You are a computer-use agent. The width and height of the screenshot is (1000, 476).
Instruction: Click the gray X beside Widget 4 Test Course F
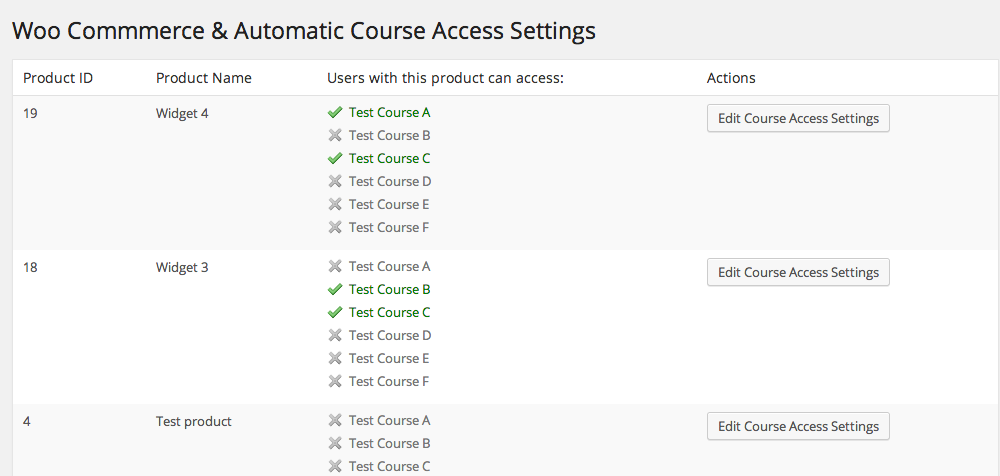tap(335, 227)
